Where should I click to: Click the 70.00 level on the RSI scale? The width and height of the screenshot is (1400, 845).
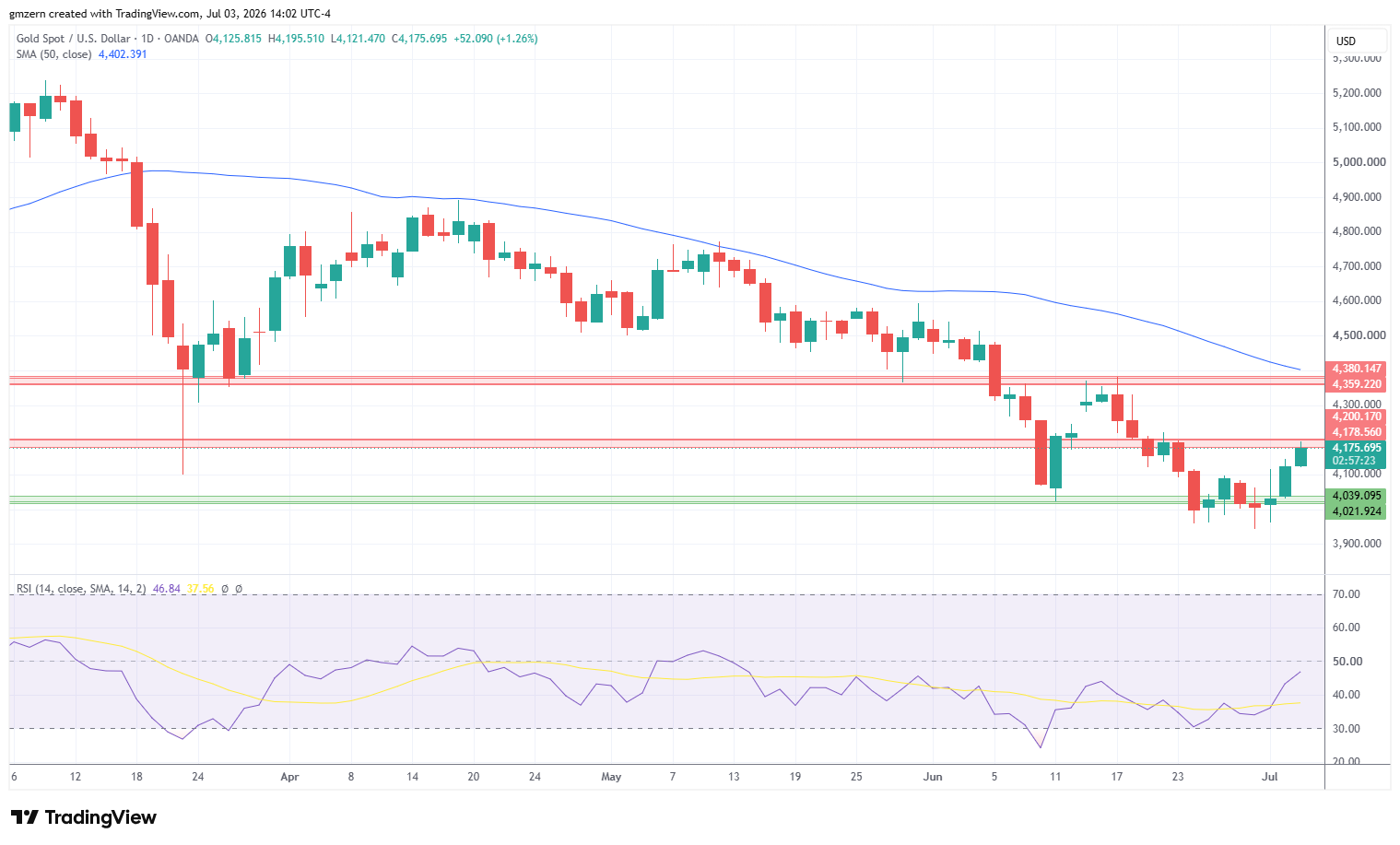point(1347,594)
